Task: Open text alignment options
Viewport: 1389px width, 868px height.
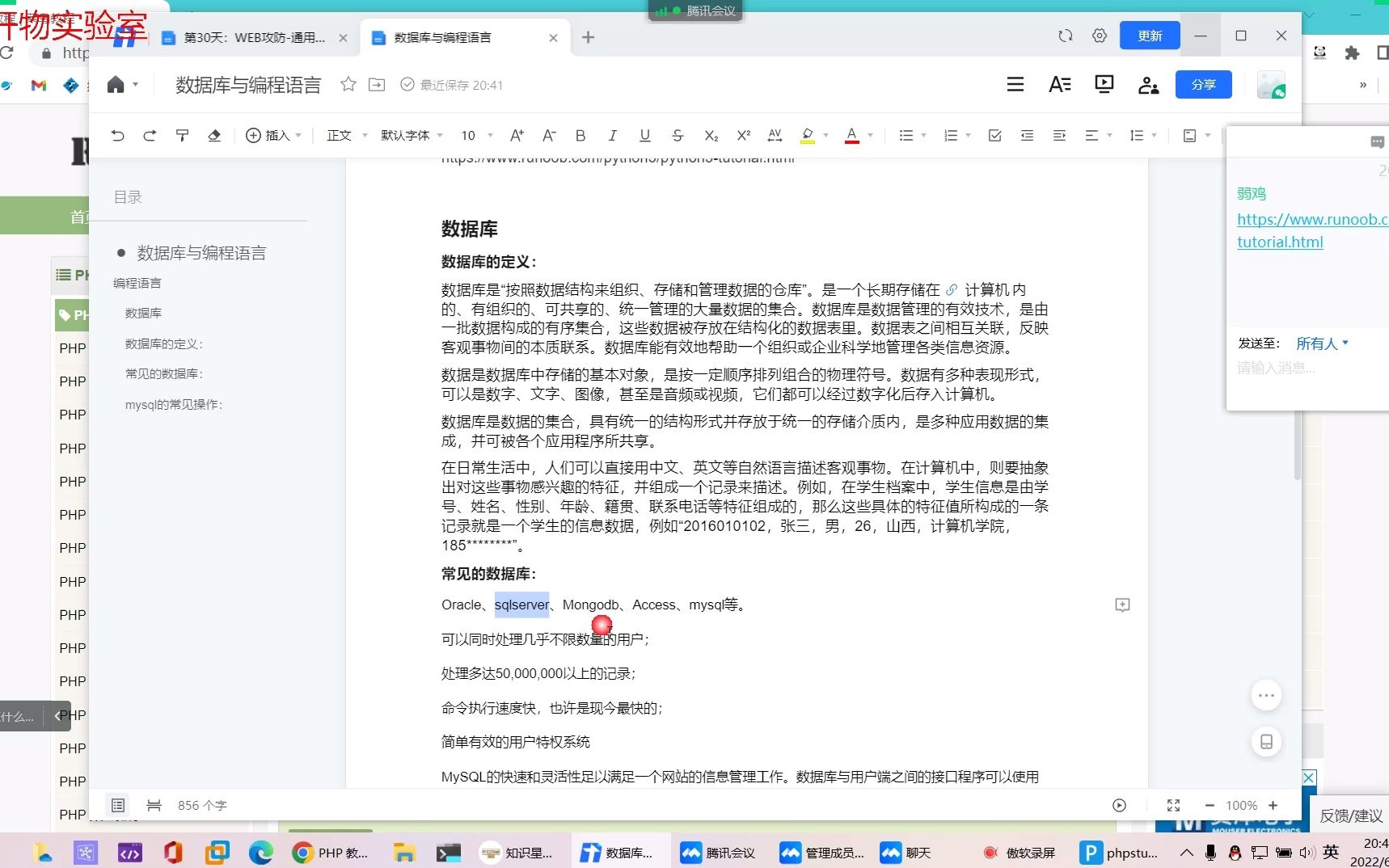Action: pos(1092,136)
